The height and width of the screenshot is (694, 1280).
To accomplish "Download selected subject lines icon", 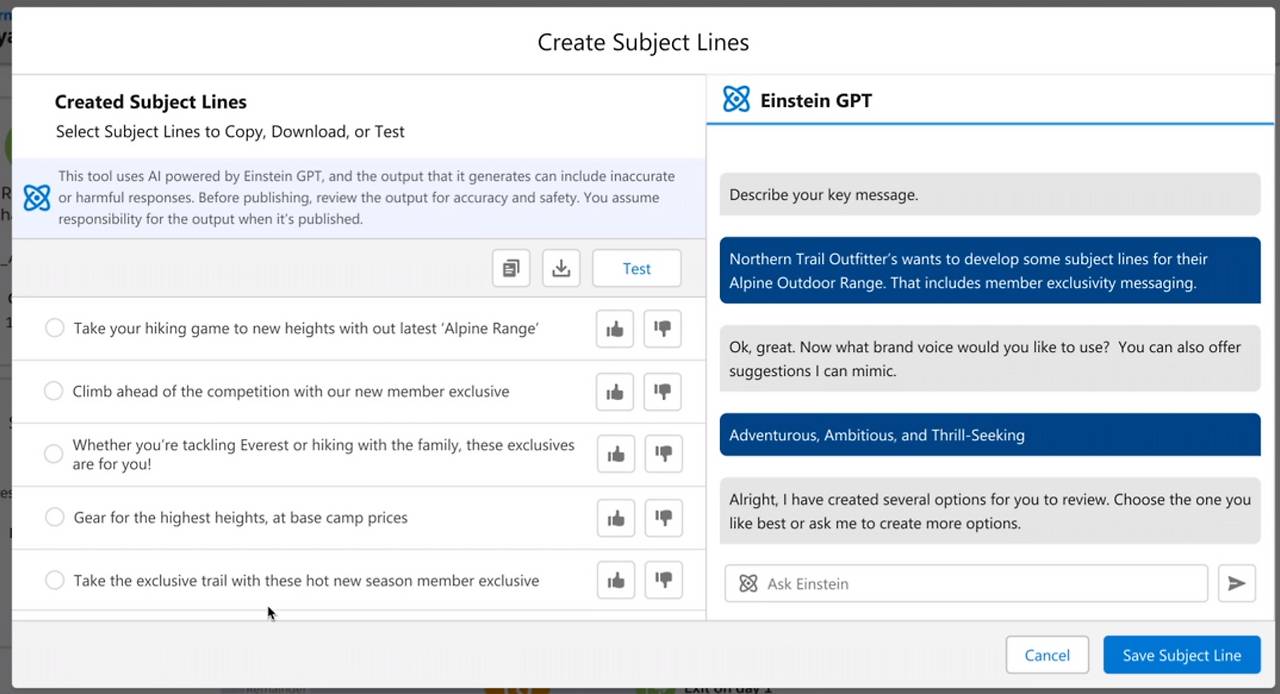I will click(x=561, y=268).
